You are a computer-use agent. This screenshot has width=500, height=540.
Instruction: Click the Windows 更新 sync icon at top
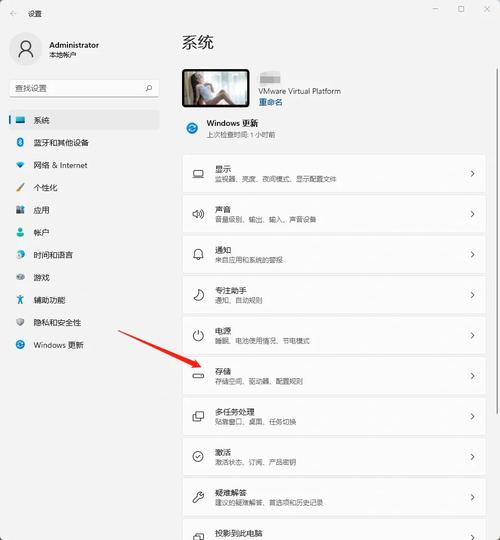tap(192, 128)
